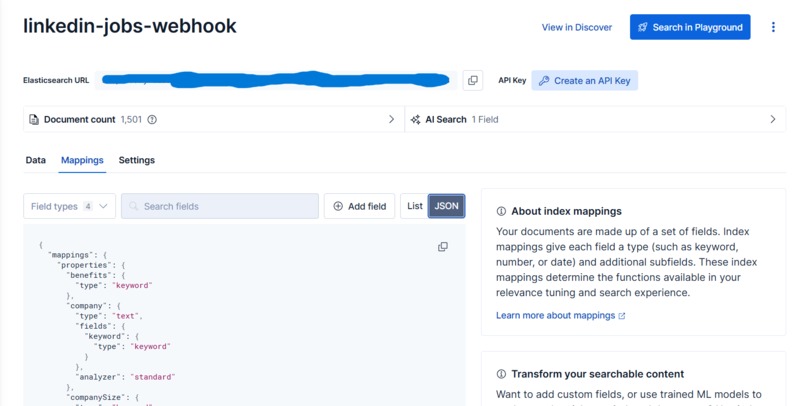Expand the Document count panel chevron
Image resolution: width=806 pixels, height=406 pixels.
(x=391, y=119)
